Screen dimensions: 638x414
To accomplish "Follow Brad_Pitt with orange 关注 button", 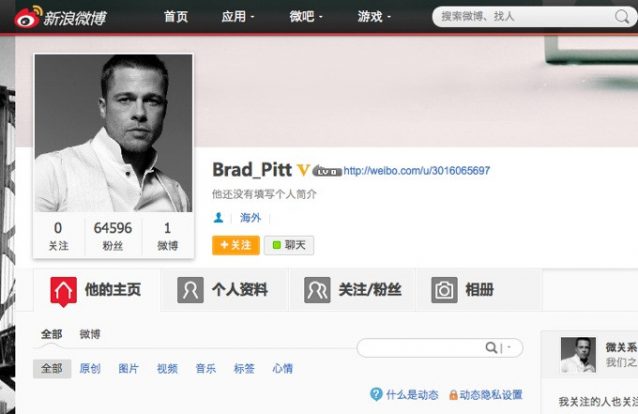I will click(236, 245).
